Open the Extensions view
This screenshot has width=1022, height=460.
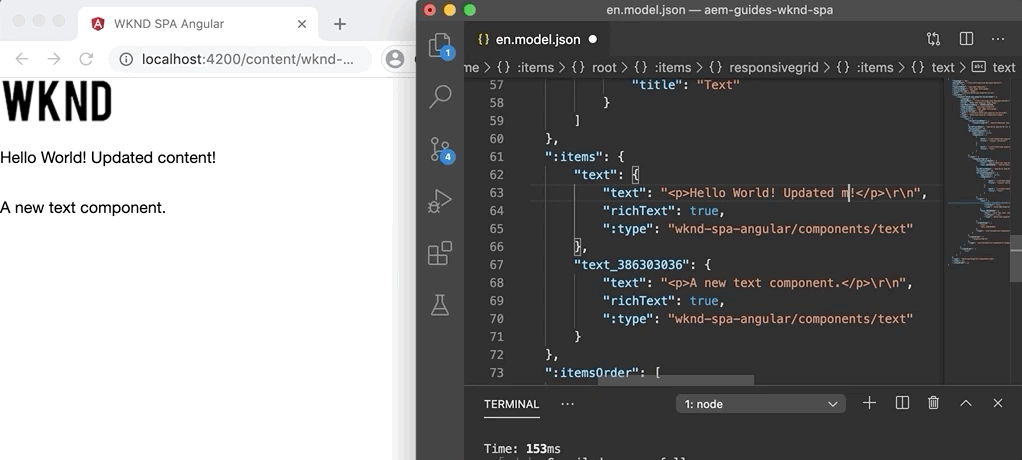440,253
